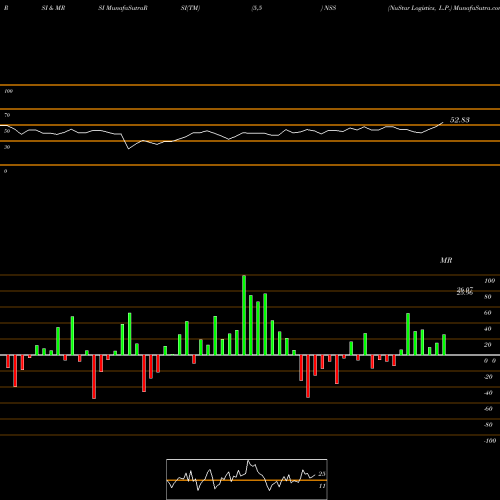
Task: Click the 'SI & MR' header label
Action: click(x=53, y=8)
